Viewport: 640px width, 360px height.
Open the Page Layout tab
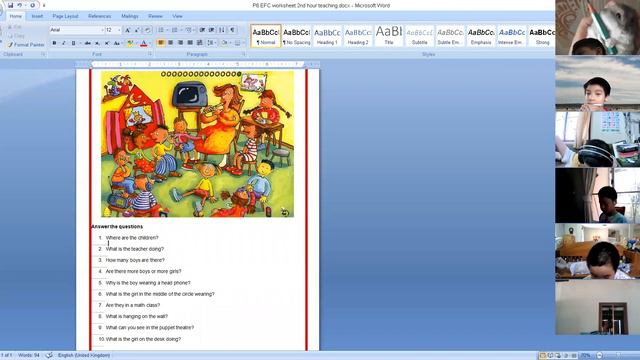click(x=65, y=16)
